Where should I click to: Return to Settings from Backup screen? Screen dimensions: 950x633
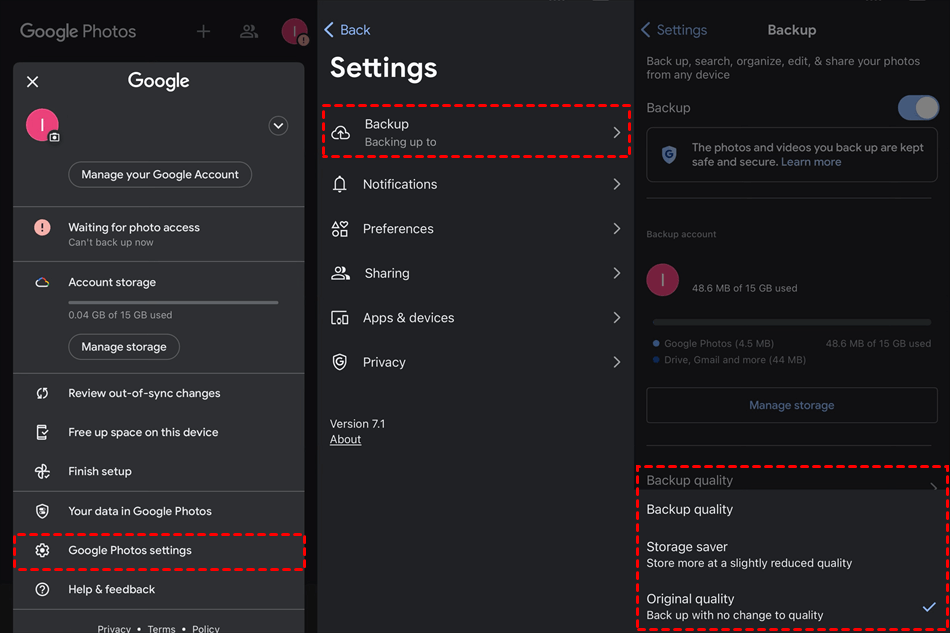coord(674,30)
